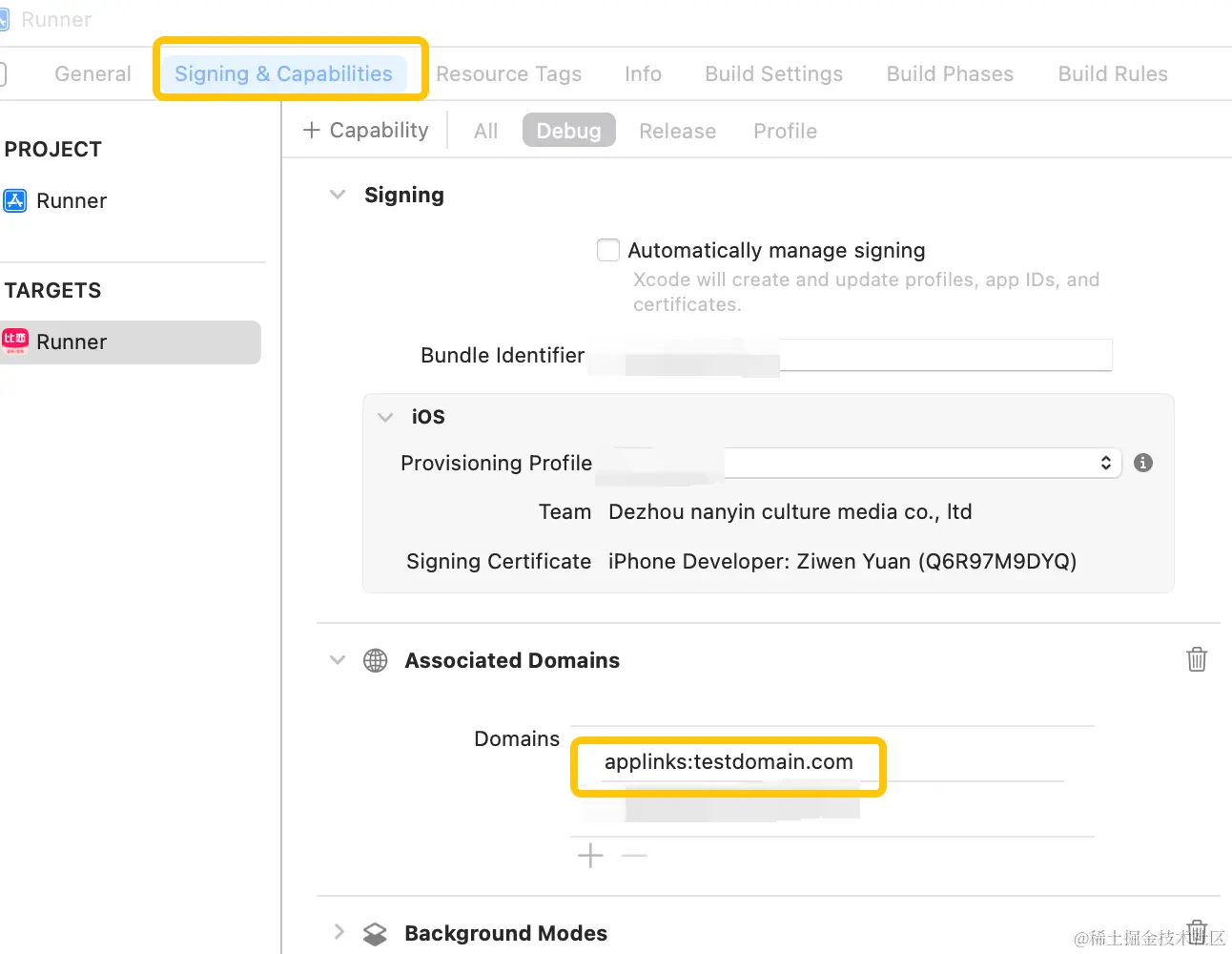Collapse the Signing section

(338, 195)
